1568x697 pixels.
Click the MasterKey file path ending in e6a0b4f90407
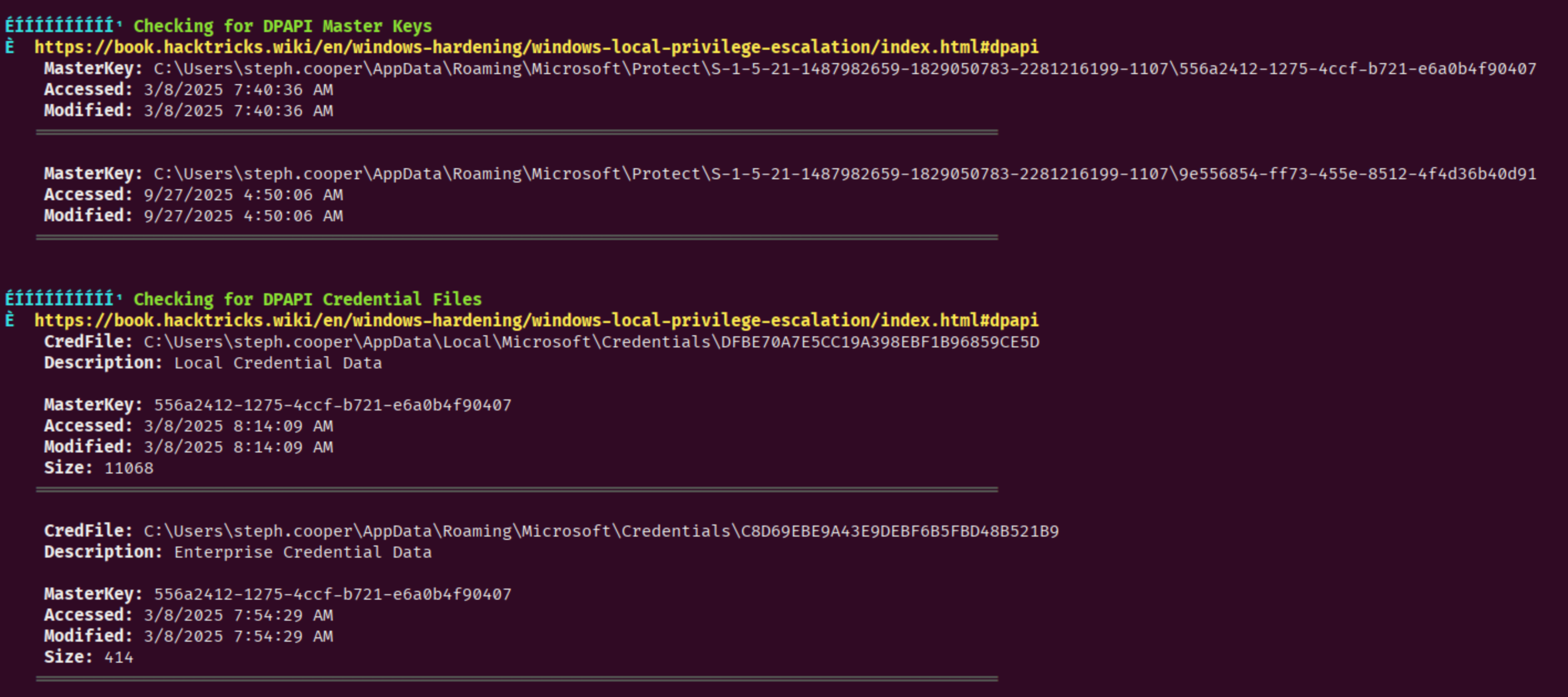point(845,68)
